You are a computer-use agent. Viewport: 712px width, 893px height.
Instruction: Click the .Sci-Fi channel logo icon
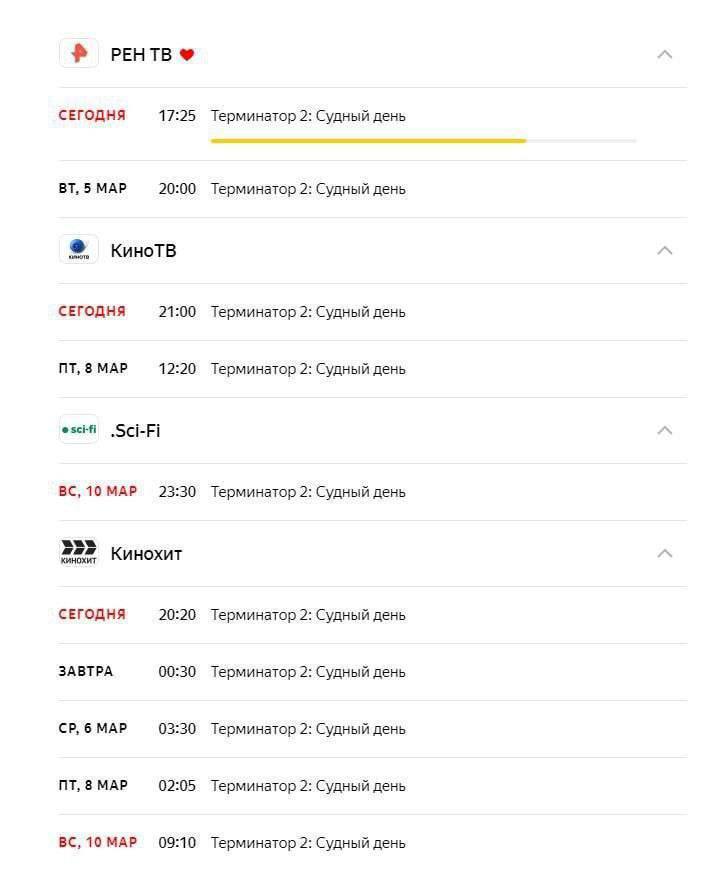(79, 429)
